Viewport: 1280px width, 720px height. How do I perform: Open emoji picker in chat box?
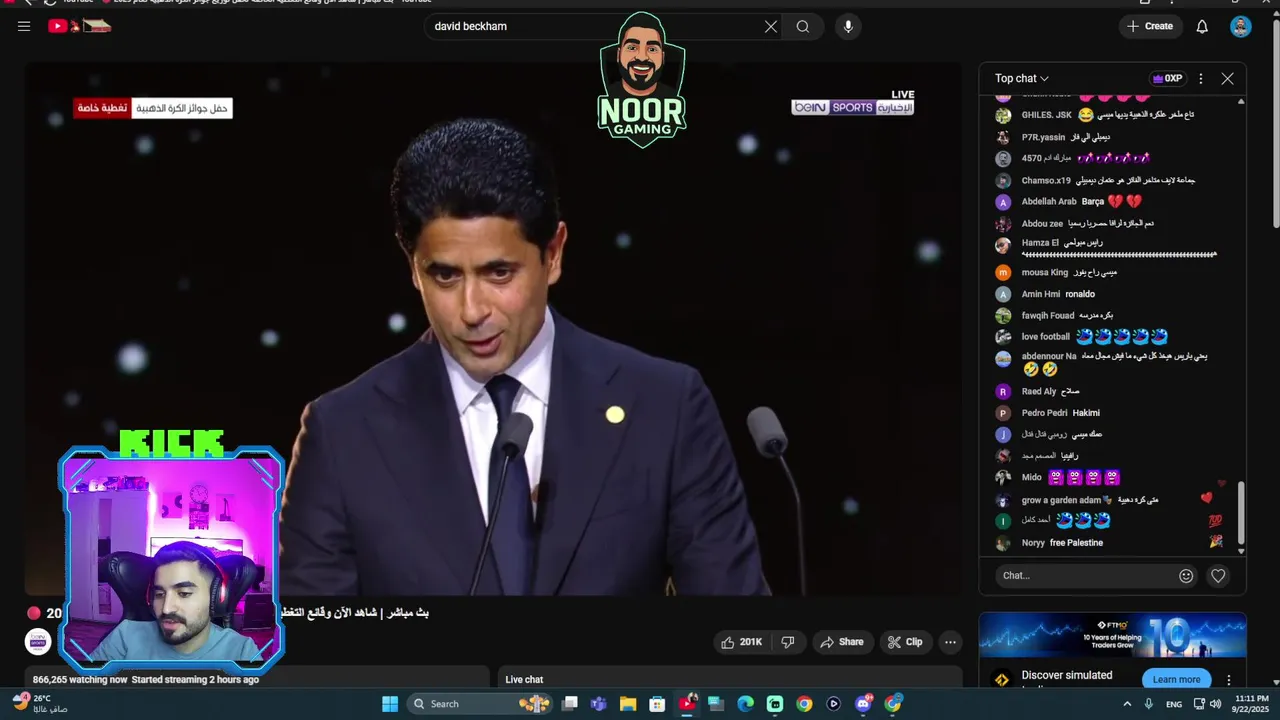(x=1186, y=576)
